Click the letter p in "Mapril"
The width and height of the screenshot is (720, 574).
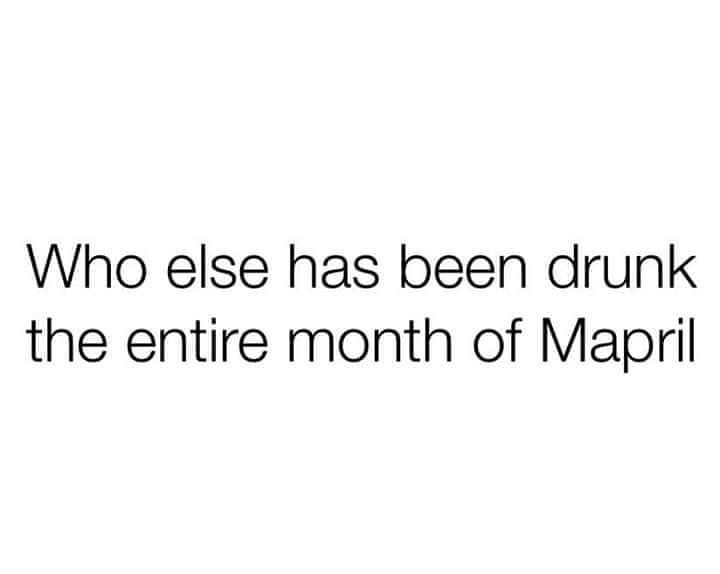(639, 351)
